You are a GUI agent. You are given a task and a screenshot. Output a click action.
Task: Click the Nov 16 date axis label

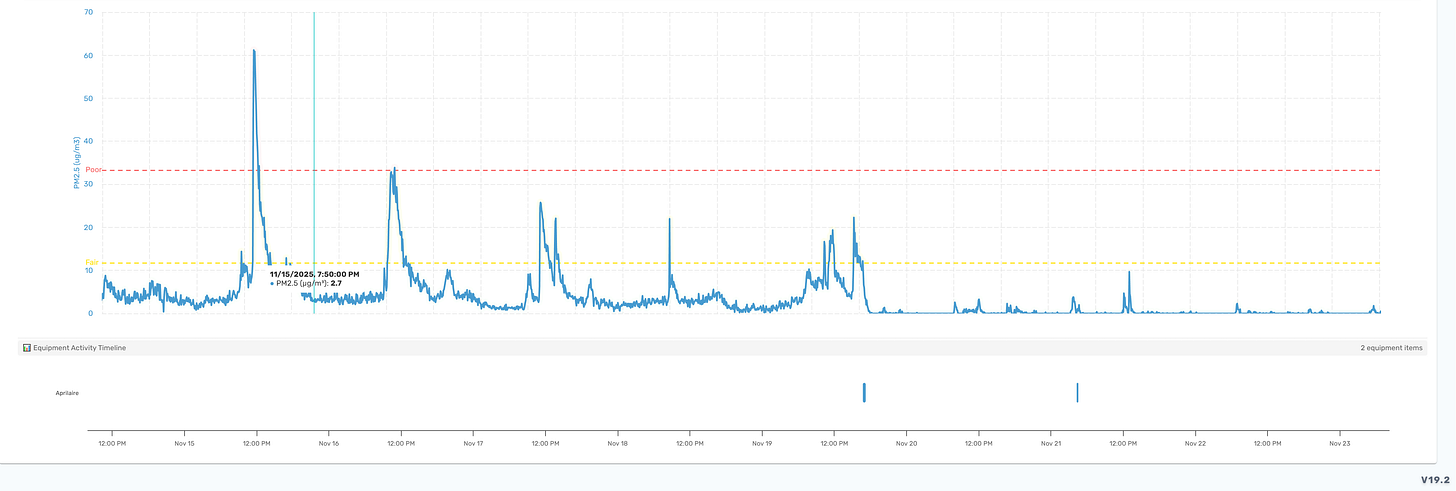(329, 442)
